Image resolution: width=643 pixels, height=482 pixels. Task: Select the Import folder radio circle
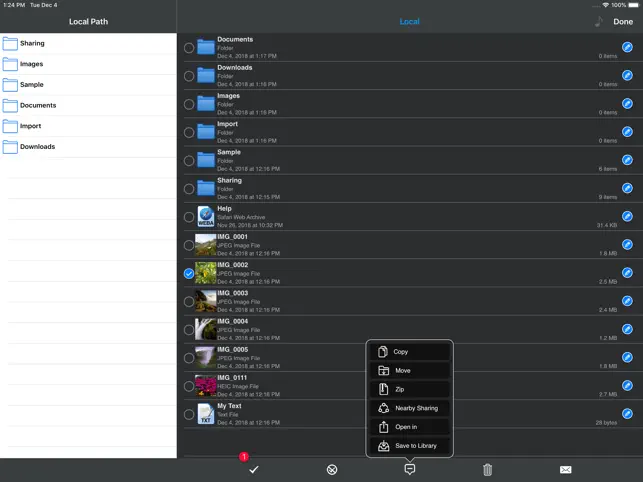coord(189,132)
